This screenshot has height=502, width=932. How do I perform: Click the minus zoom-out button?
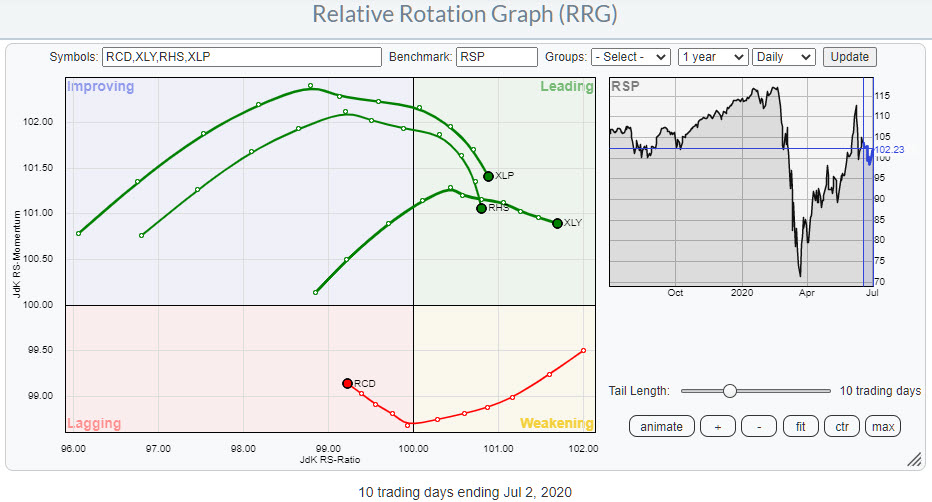759,427
